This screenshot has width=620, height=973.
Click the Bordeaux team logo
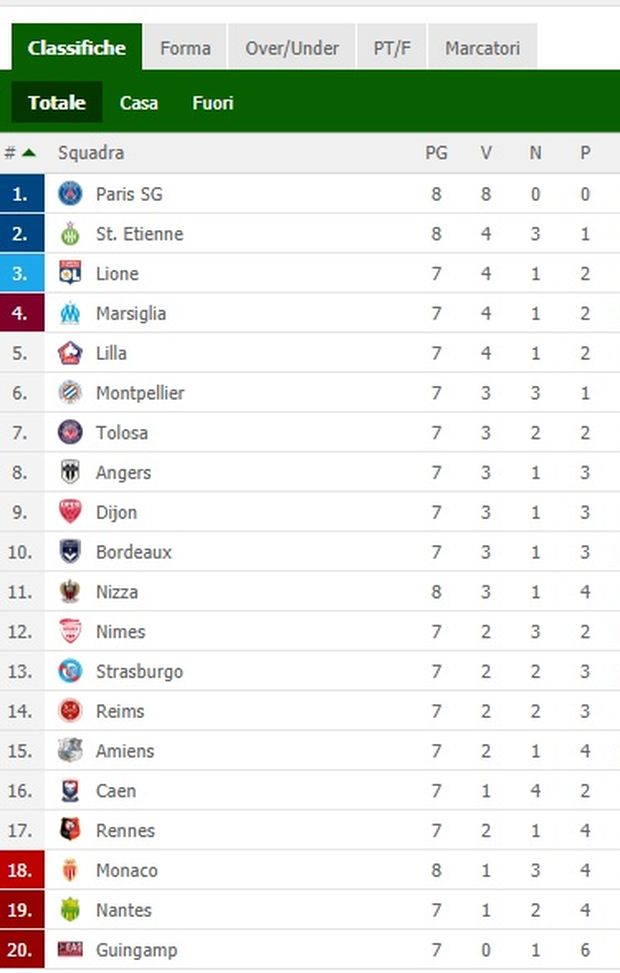(x=70, y=552)
